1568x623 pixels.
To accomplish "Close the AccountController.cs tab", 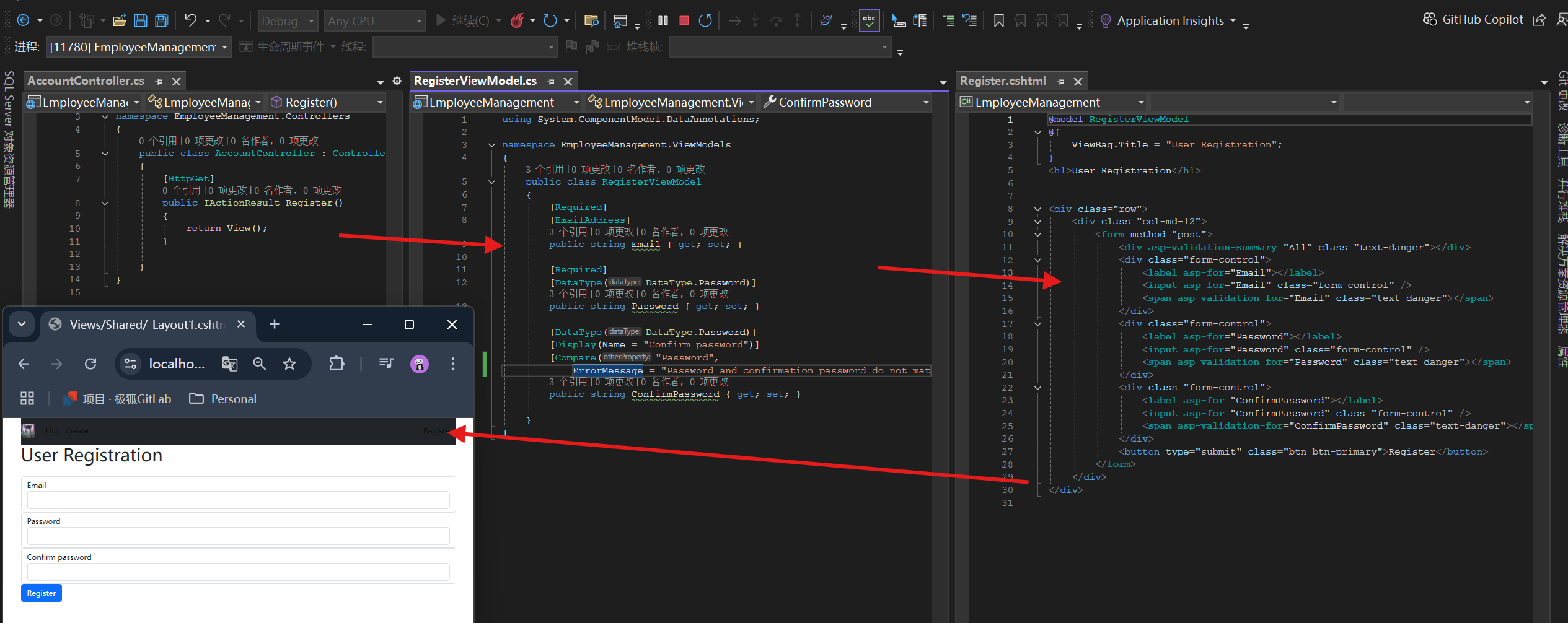I will point(177,81).
